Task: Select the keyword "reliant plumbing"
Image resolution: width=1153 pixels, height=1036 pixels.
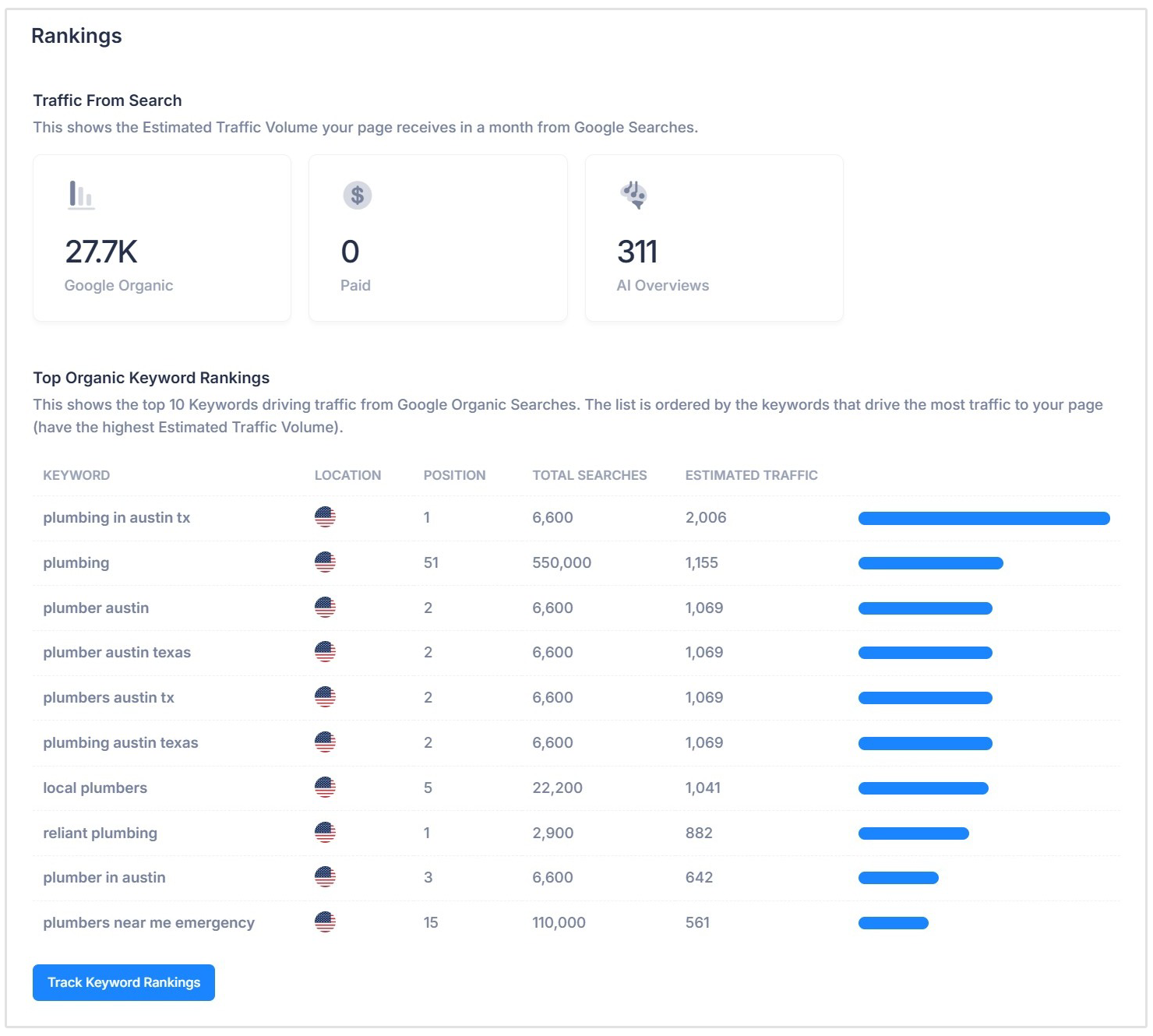Action: pos(100,833)
